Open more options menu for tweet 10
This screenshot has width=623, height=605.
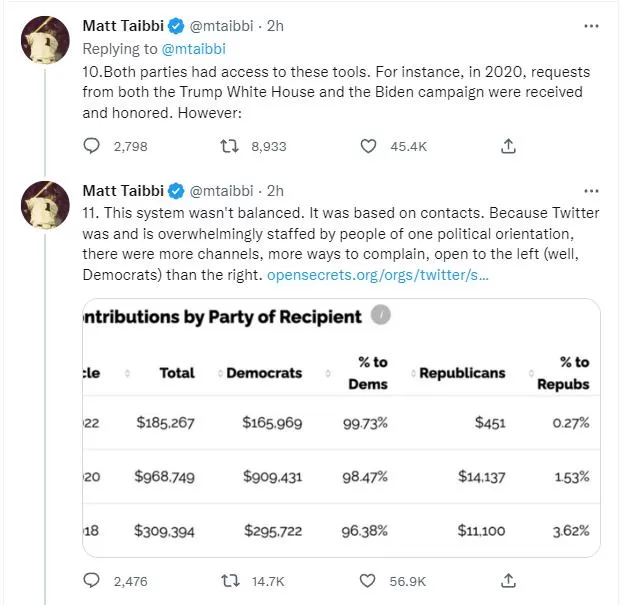(591, 26)
